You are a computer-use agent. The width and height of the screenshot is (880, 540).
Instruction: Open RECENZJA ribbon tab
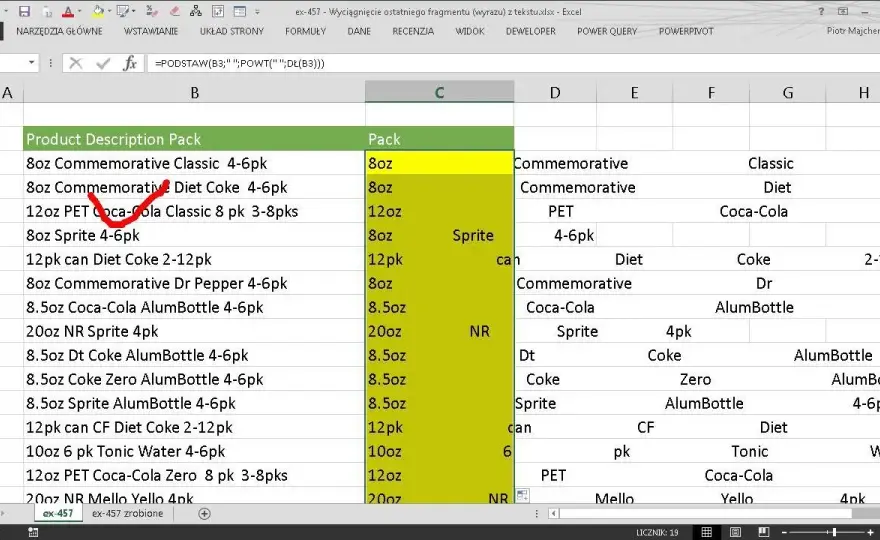point(413,31)
